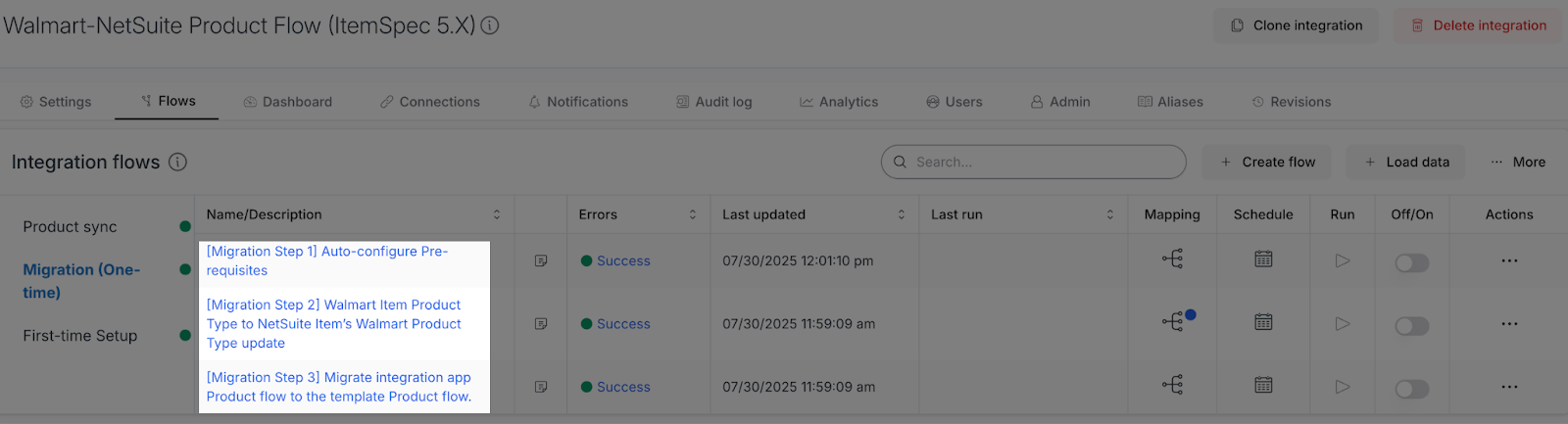Open description note for Migration Step 1

(x=541, y=260)
